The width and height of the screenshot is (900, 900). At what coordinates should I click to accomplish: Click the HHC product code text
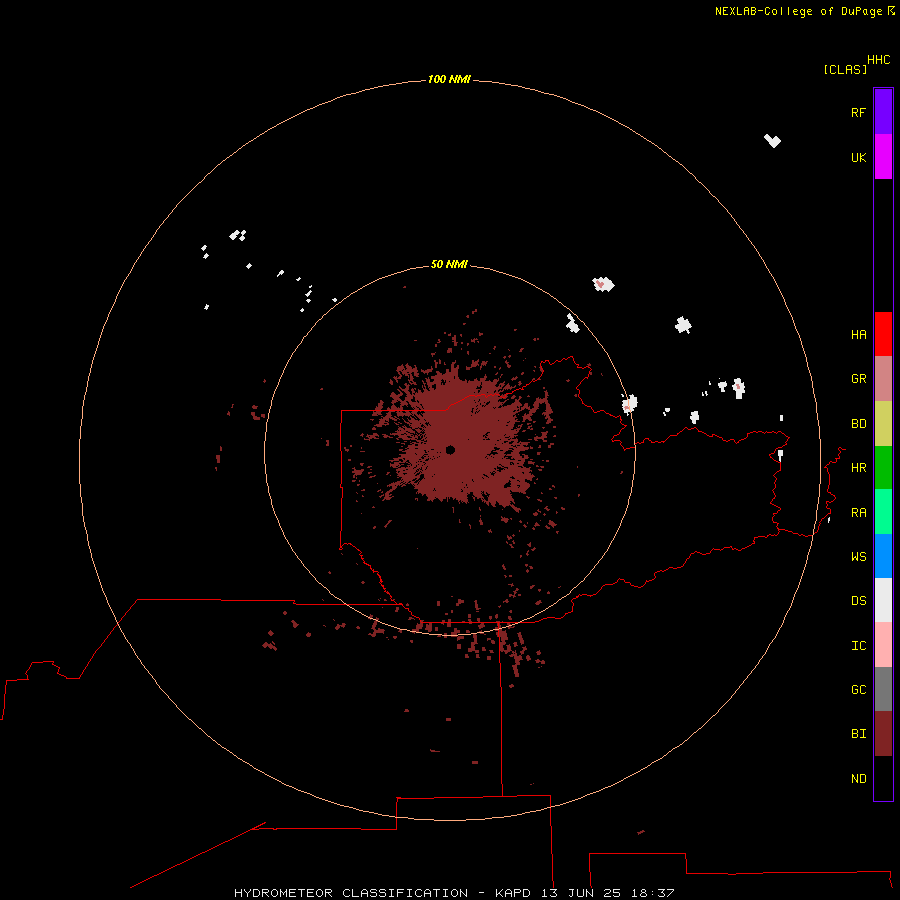878,60
